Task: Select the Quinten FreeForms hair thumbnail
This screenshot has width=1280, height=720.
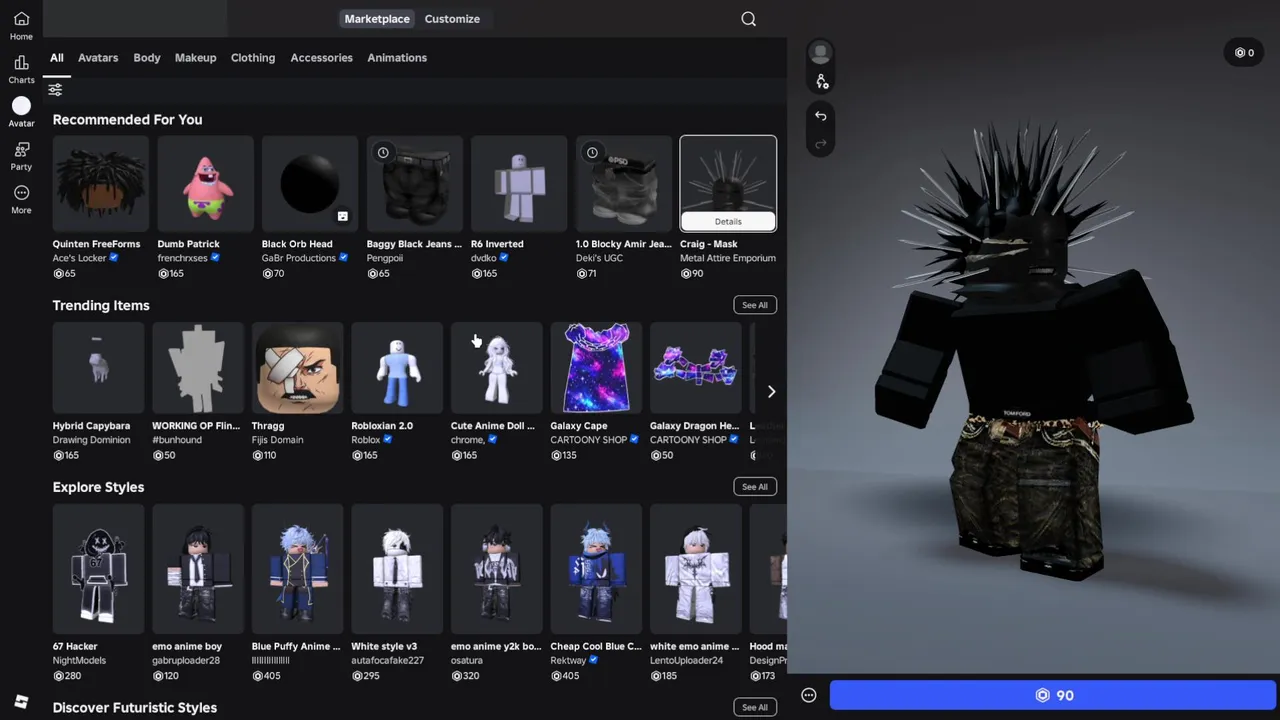Action: click(x=101, y=184)
